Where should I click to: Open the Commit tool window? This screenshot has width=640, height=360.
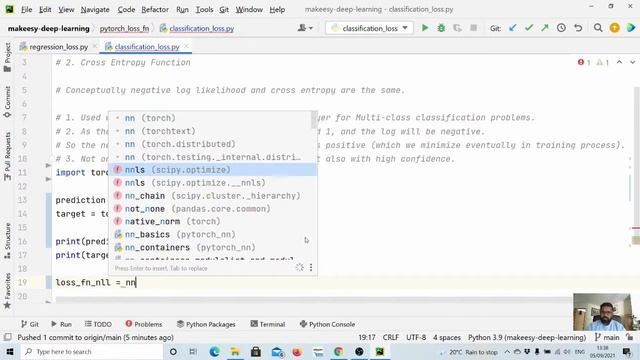7,102
